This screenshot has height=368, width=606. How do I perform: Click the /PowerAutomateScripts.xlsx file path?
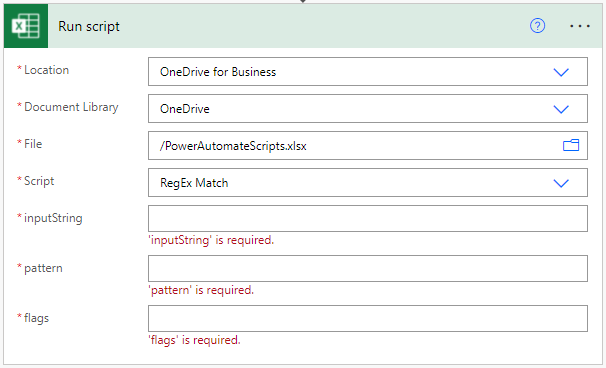point(233,146)
